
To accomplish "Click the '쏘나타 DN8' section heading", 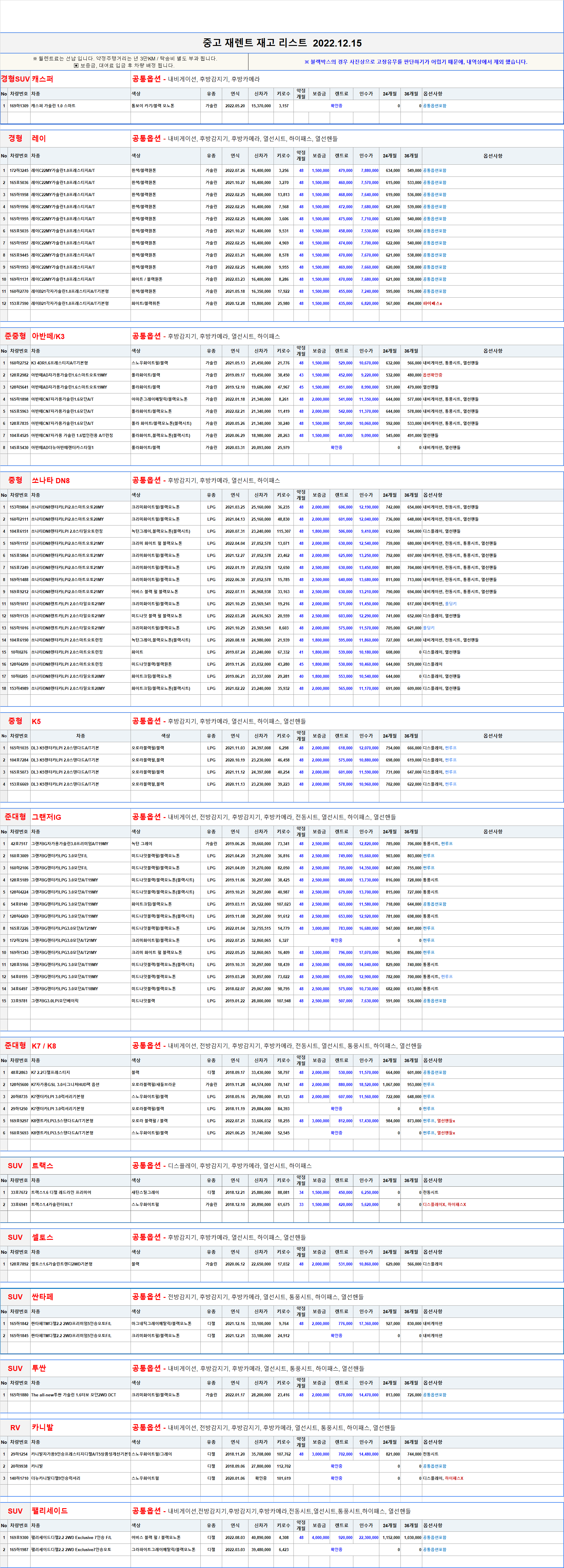I will tap(50, 481).
